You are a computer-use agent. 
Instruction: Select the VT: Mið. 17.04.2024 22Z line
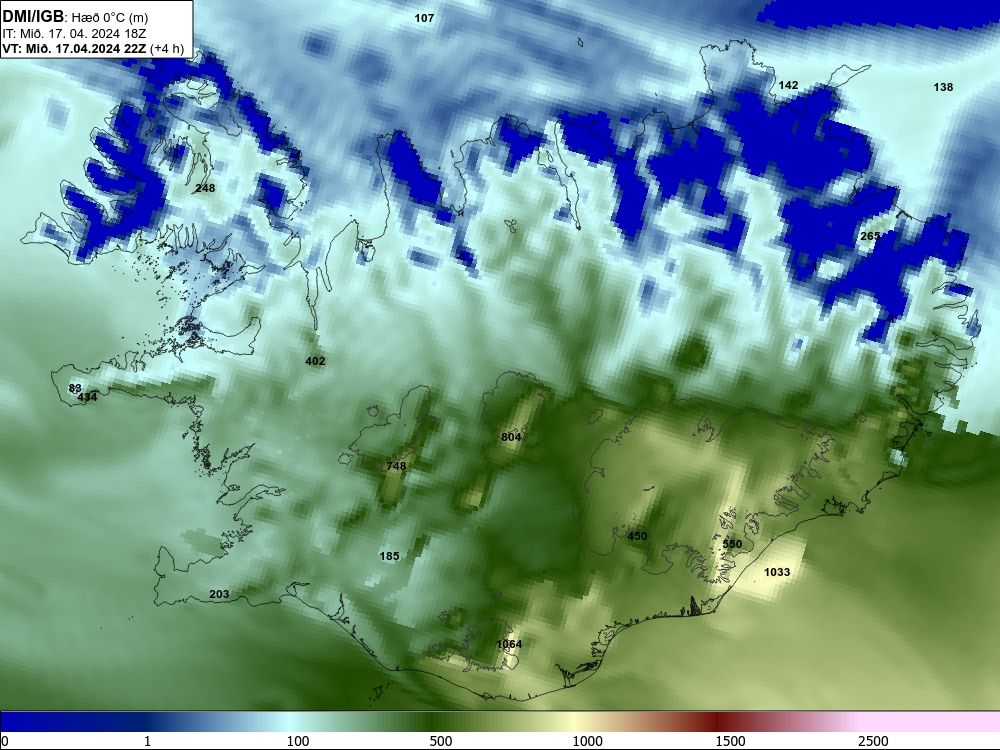click(x=74, y=48)
